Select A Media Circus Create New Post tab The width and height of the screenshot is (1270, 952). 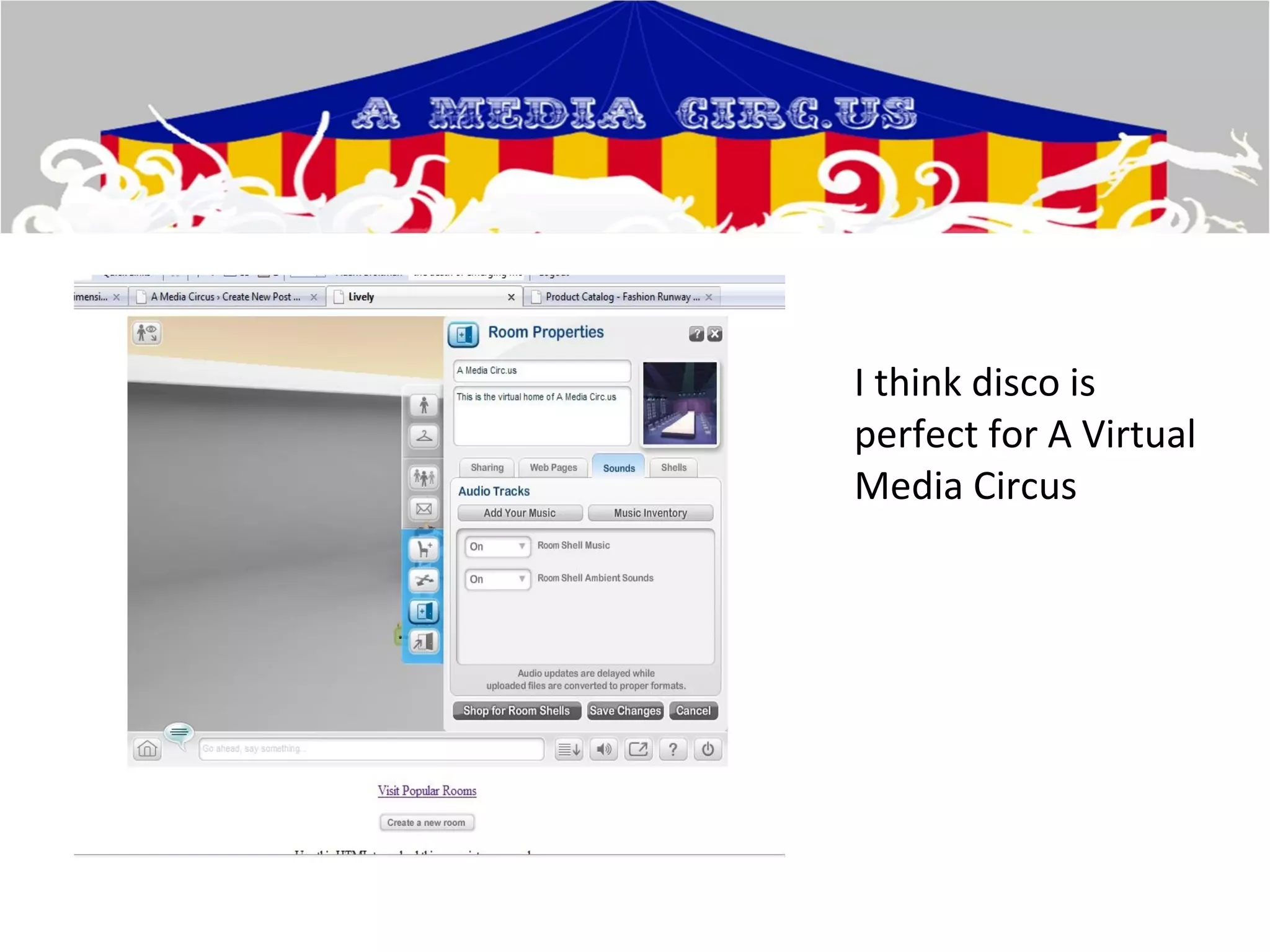tap(227, 297)
